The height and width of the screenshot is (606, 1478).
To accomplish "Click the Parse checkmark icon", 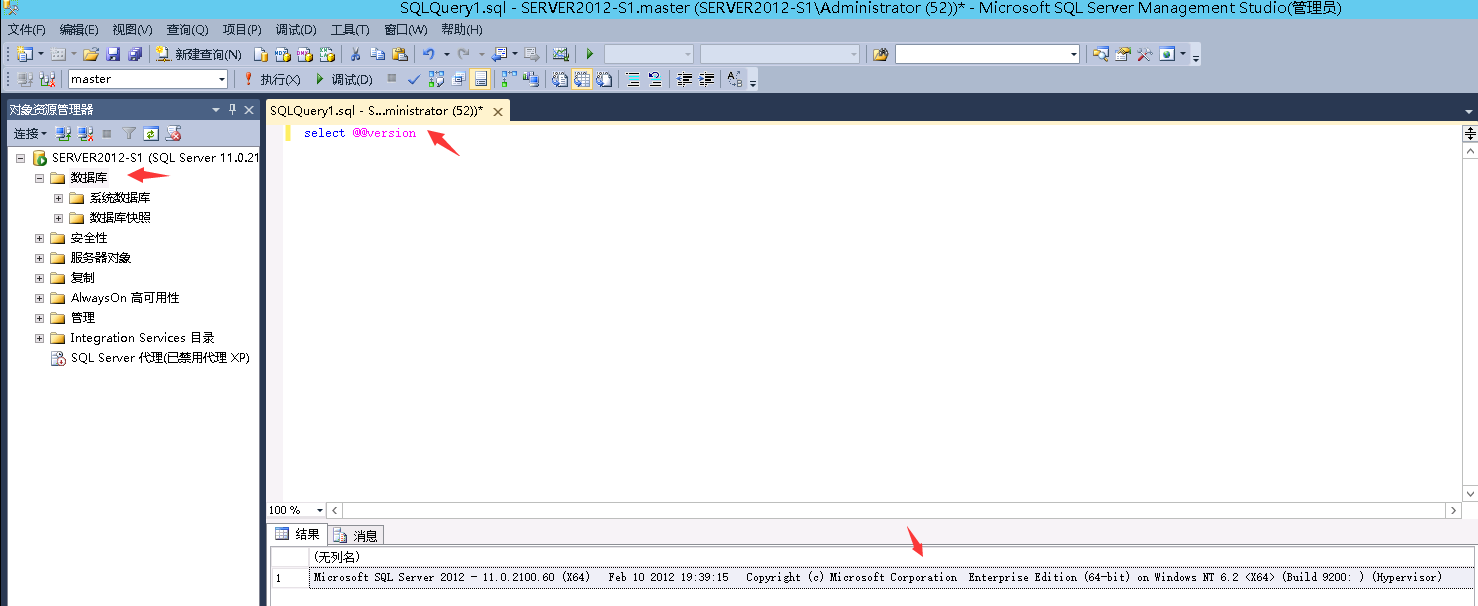I will click(x=413, y=79).
